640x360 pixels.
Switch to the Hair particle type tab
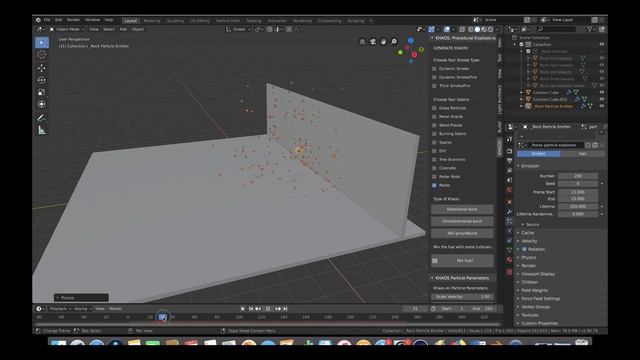click(x=582, y=154)
